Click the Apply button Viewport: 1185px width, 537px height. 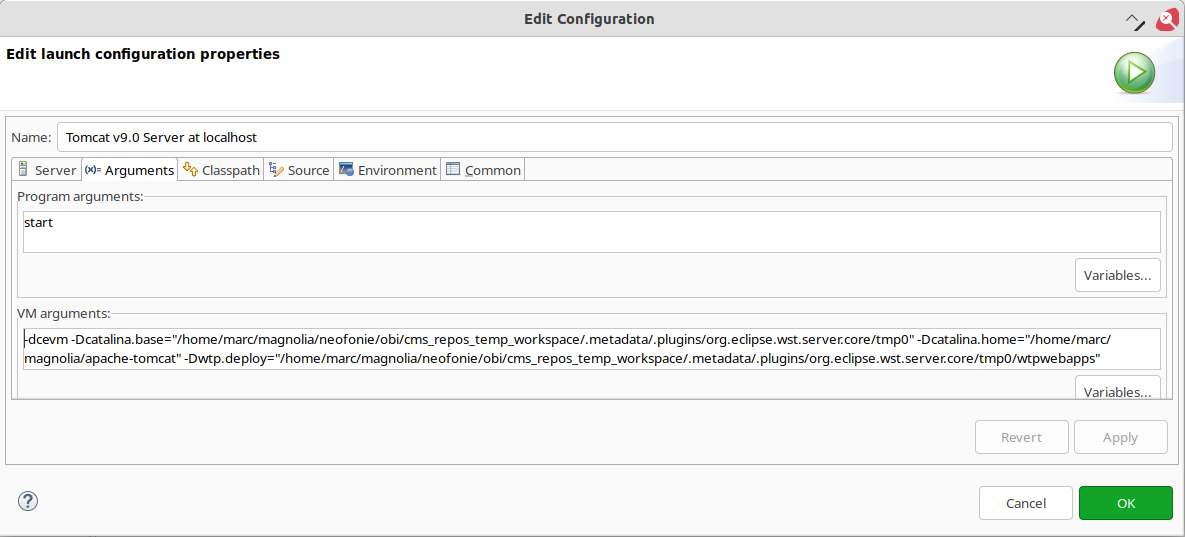[1120, 437]
